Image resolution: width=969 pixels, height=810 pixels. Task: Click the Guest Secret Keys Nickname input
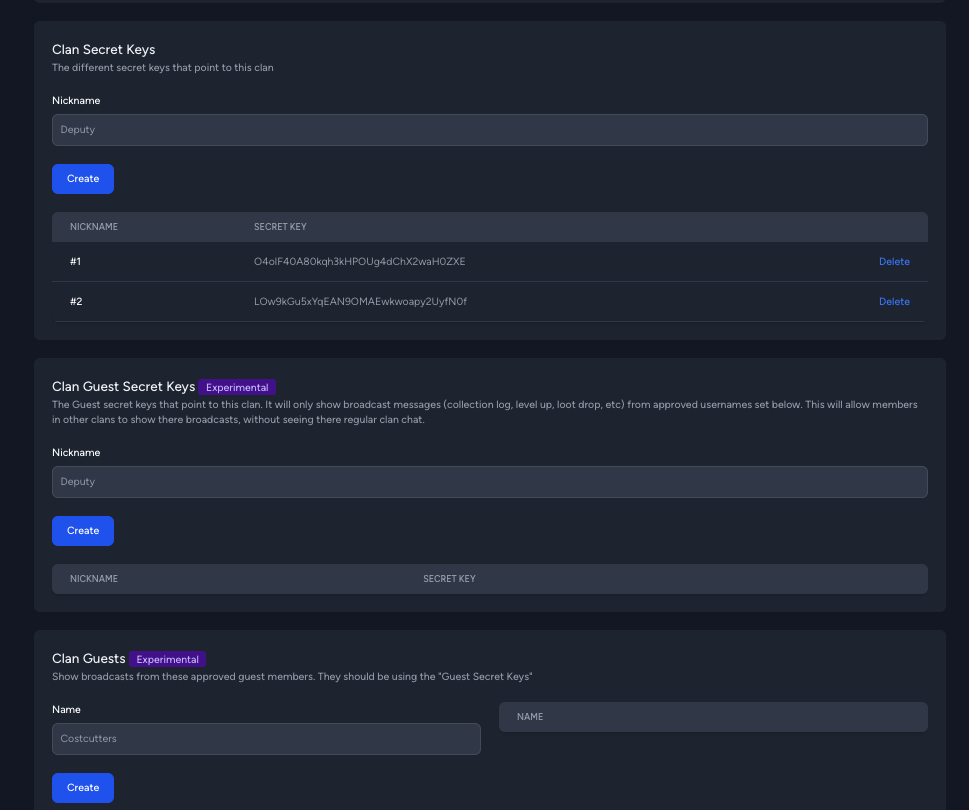489,482
